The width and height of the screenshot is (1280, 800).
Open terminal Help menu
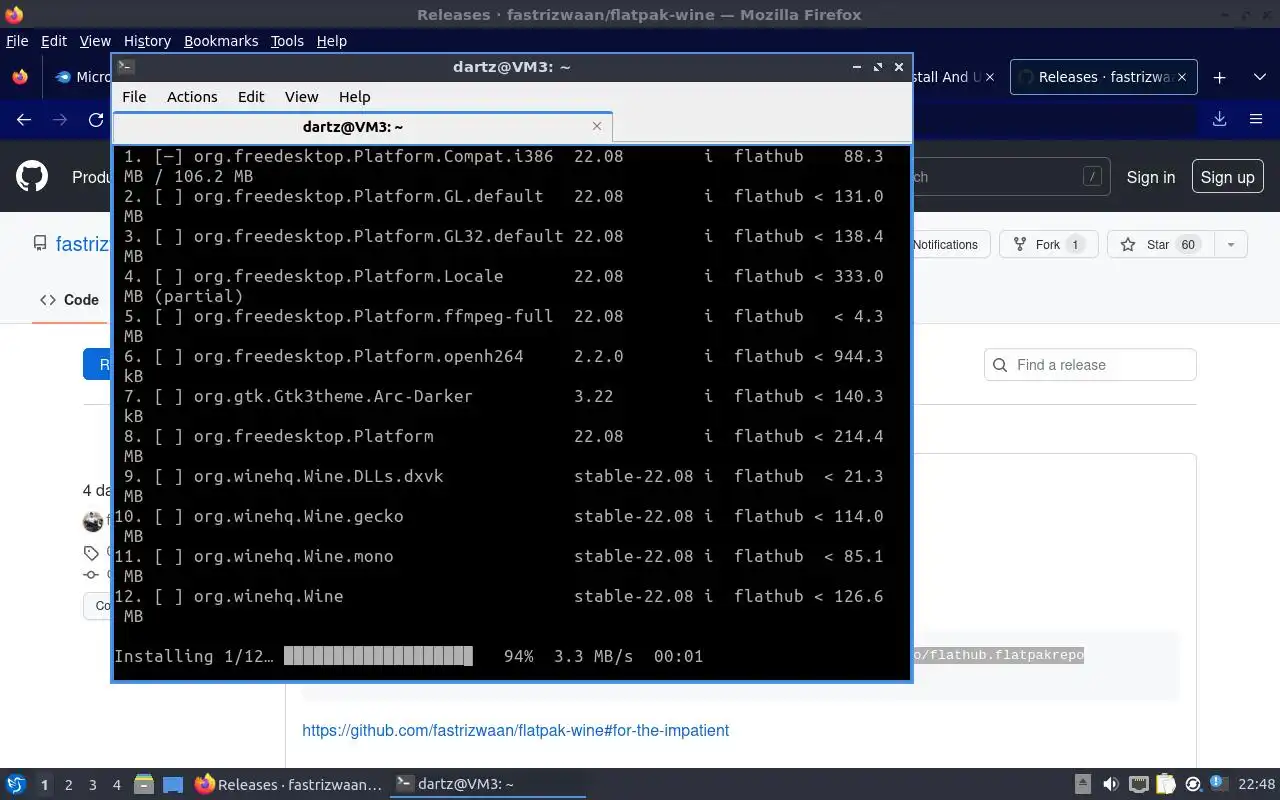(354, 97)
